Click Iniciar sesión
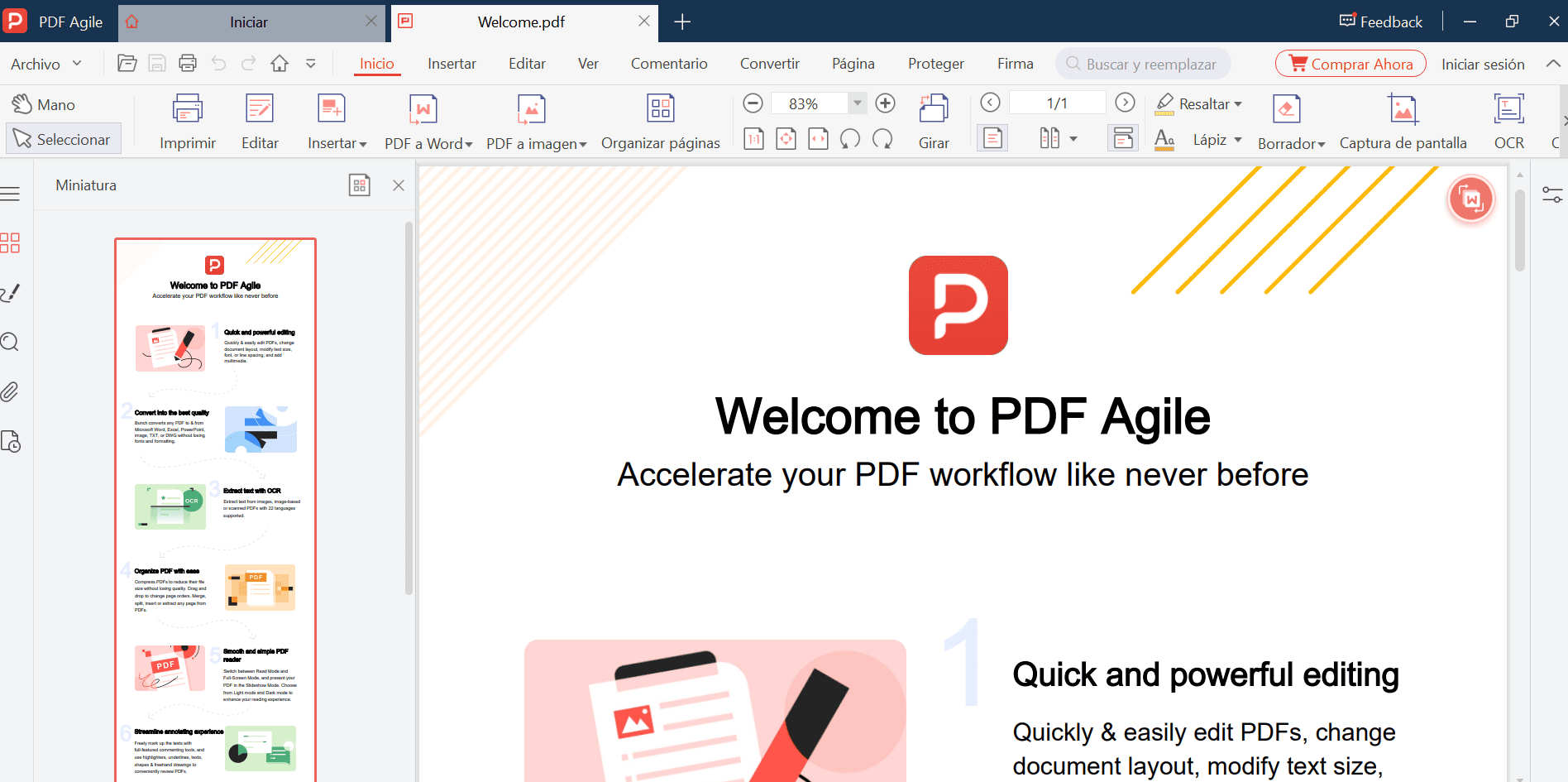The height and width of the screenshot is (782, 1568). (1483, 64)
